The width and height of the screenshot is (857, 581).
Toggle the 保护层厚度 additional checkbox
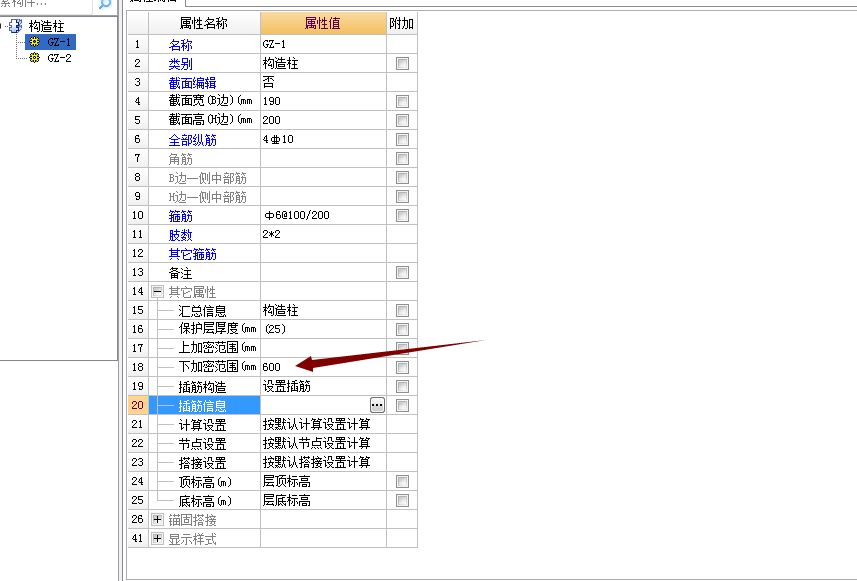(x=402, y=329)
